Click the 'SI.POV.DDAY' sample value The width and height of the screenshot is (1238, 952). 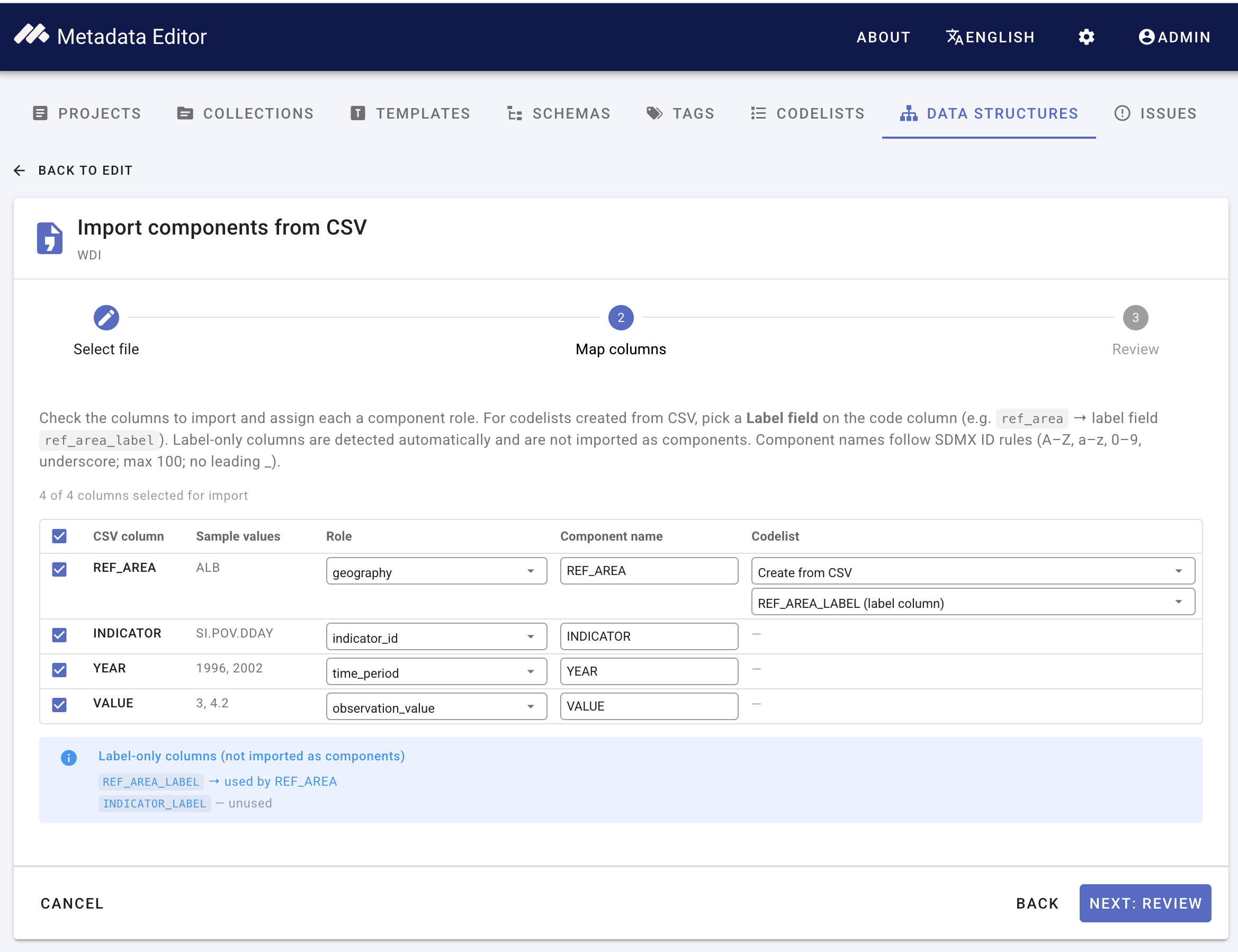click(235, 633)
